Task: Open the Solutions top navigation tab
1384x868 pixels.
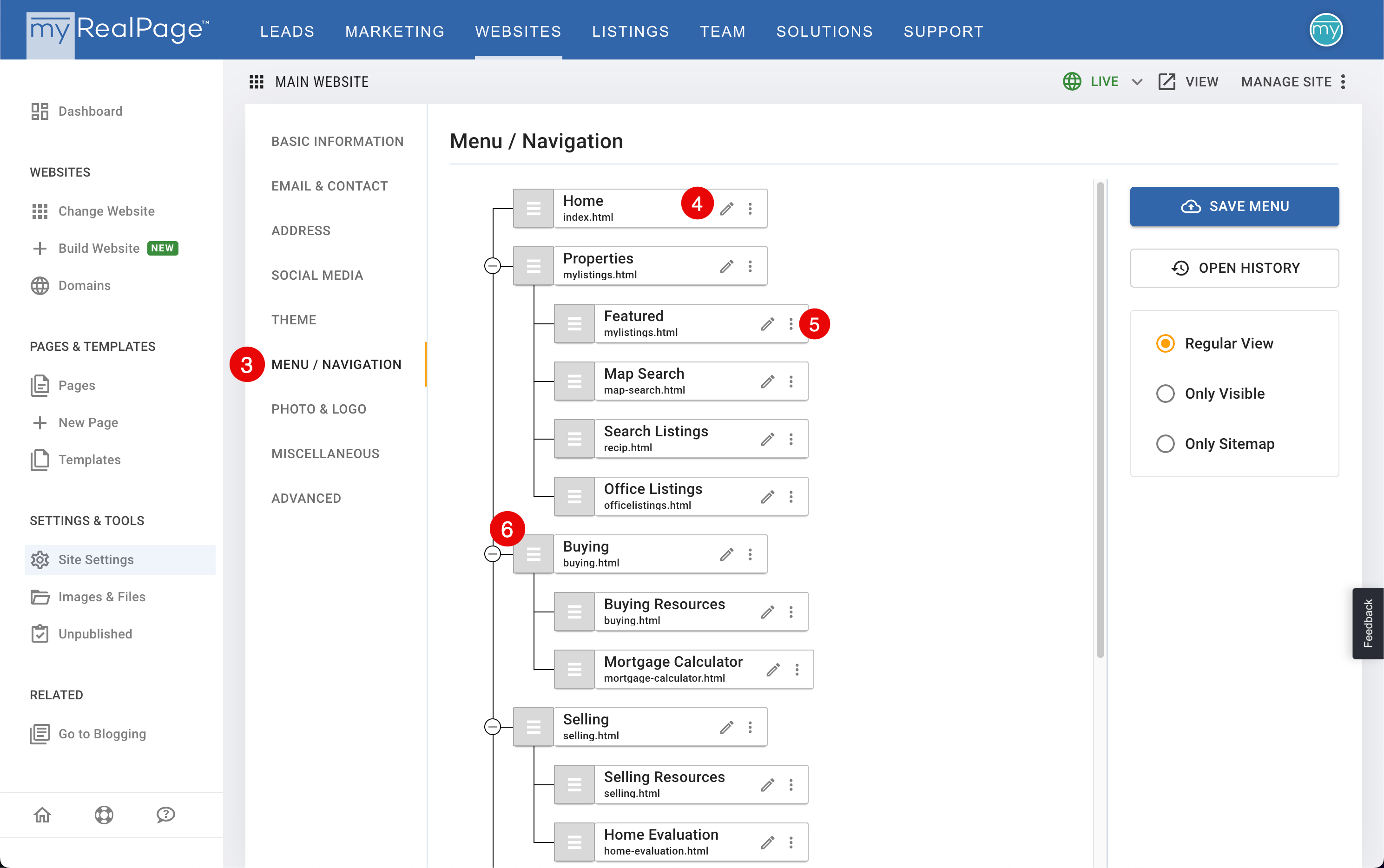Action: [824, 32]
